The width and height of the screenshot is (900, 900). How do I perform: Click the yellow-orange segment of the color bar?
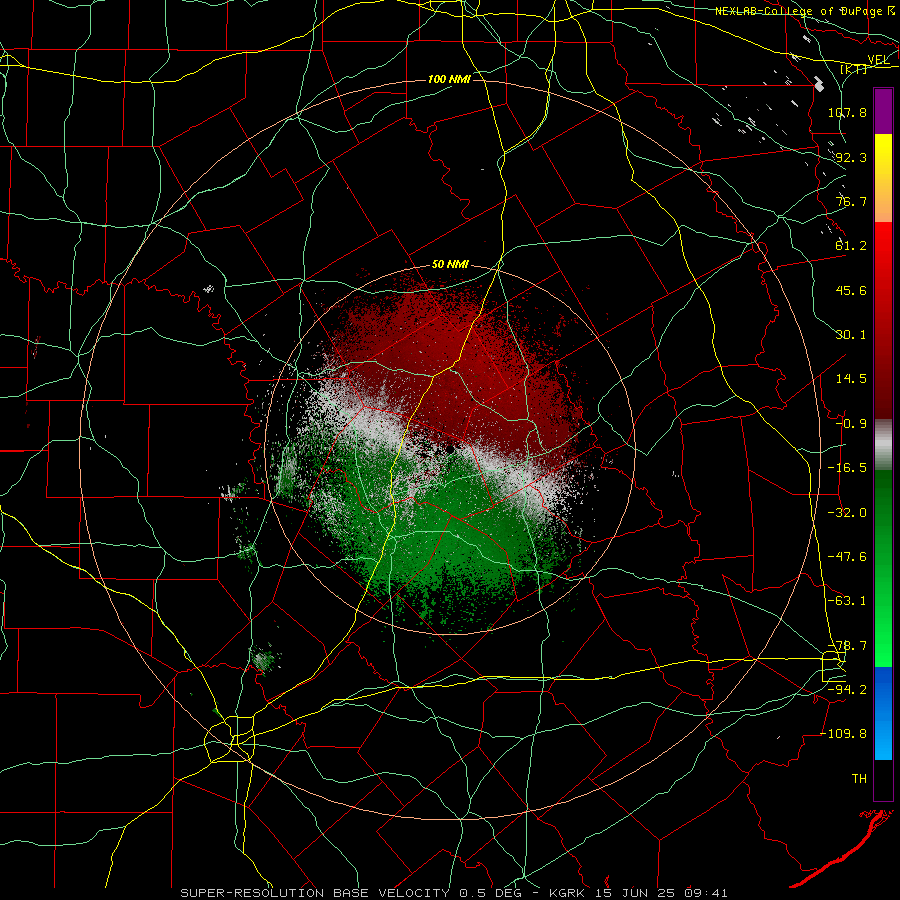[883, 178]
